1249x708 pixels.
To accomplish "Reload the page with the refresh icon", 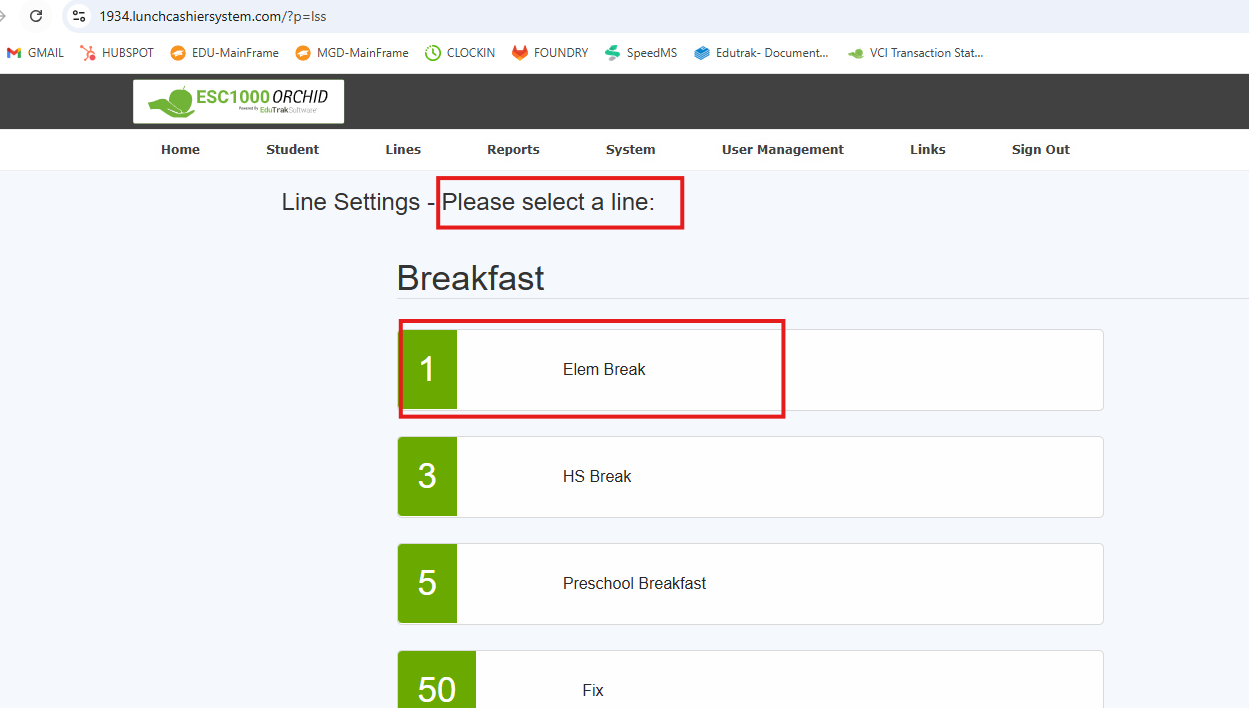I will pyautogui.click(x=36, y=16).
